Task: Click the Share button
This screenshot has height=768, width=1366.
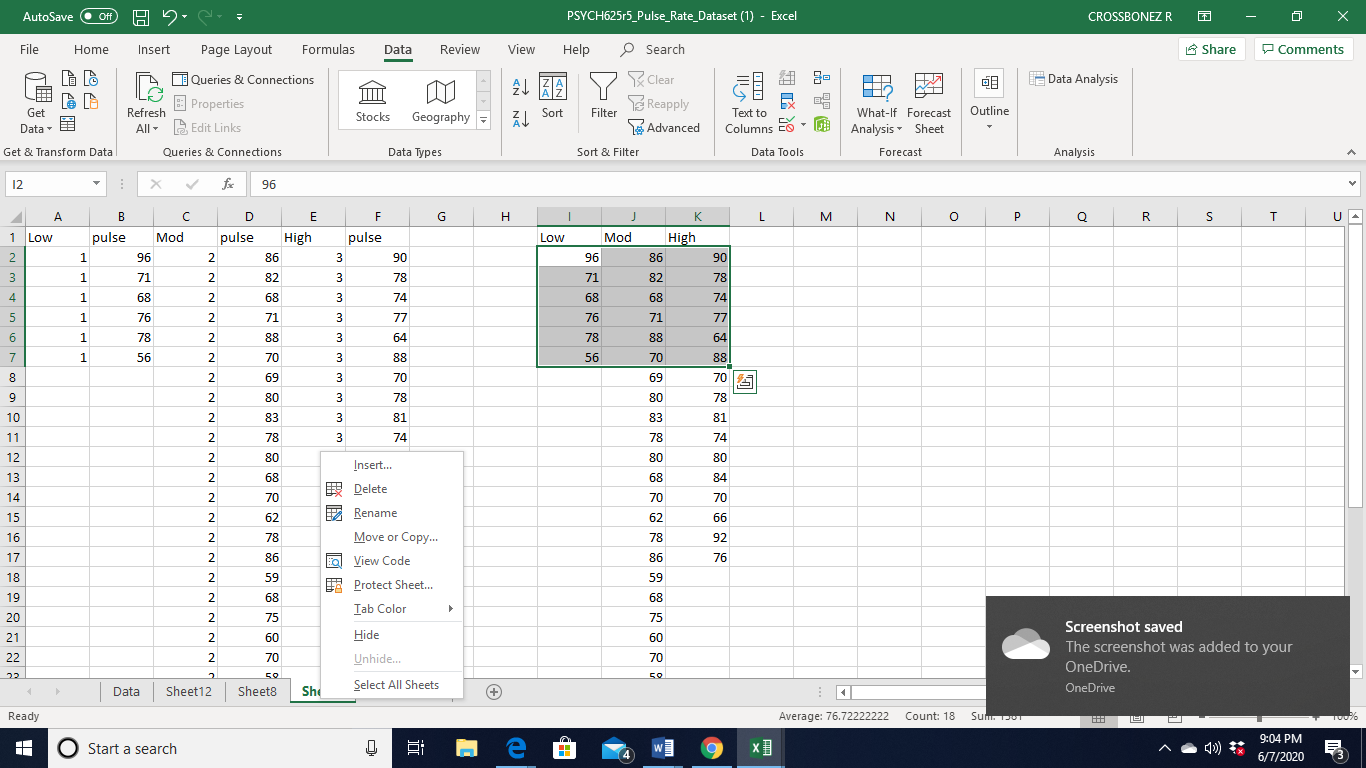Action: (1212, 49)
